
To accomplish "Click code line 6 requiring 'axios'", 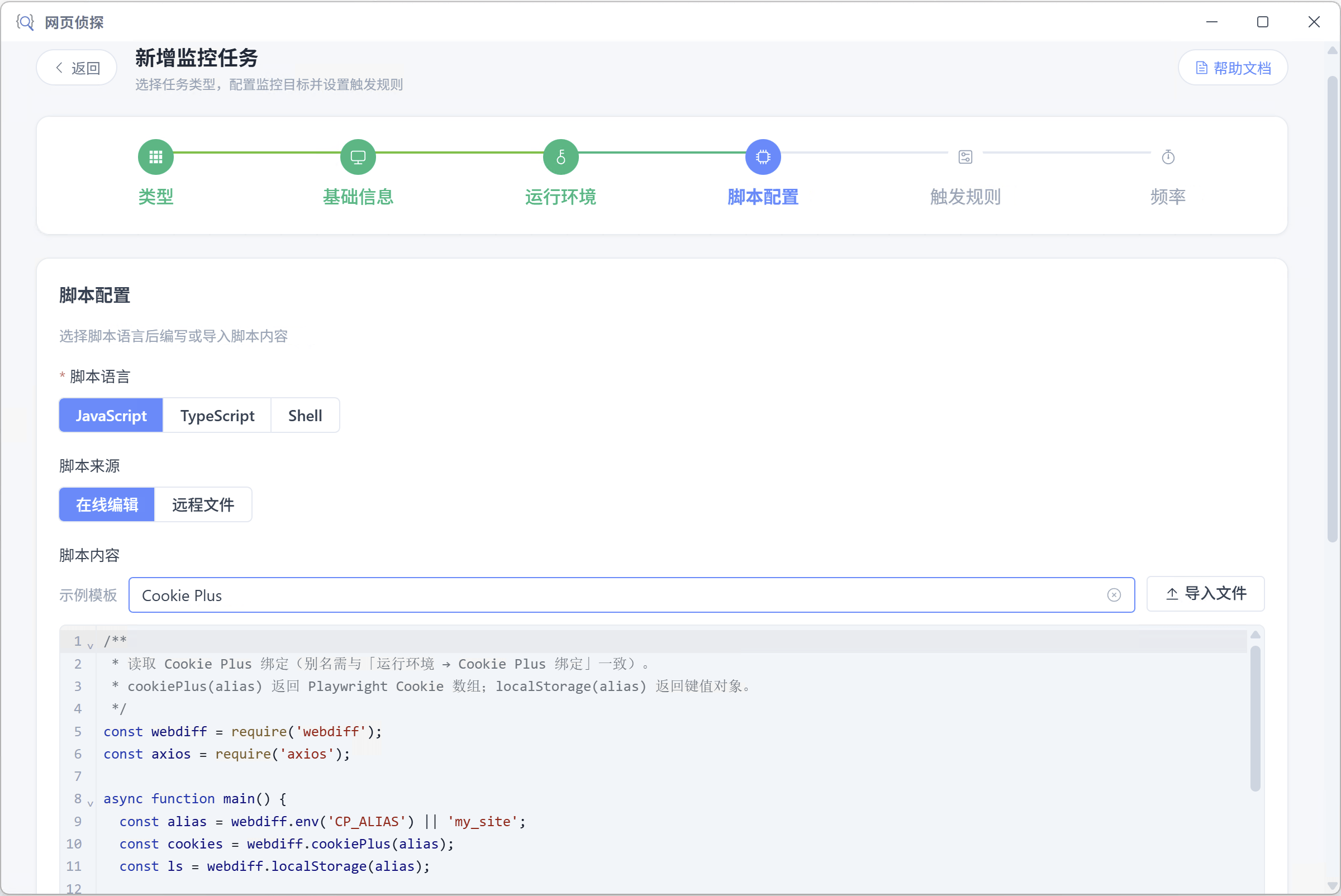I will click(226, 754).
